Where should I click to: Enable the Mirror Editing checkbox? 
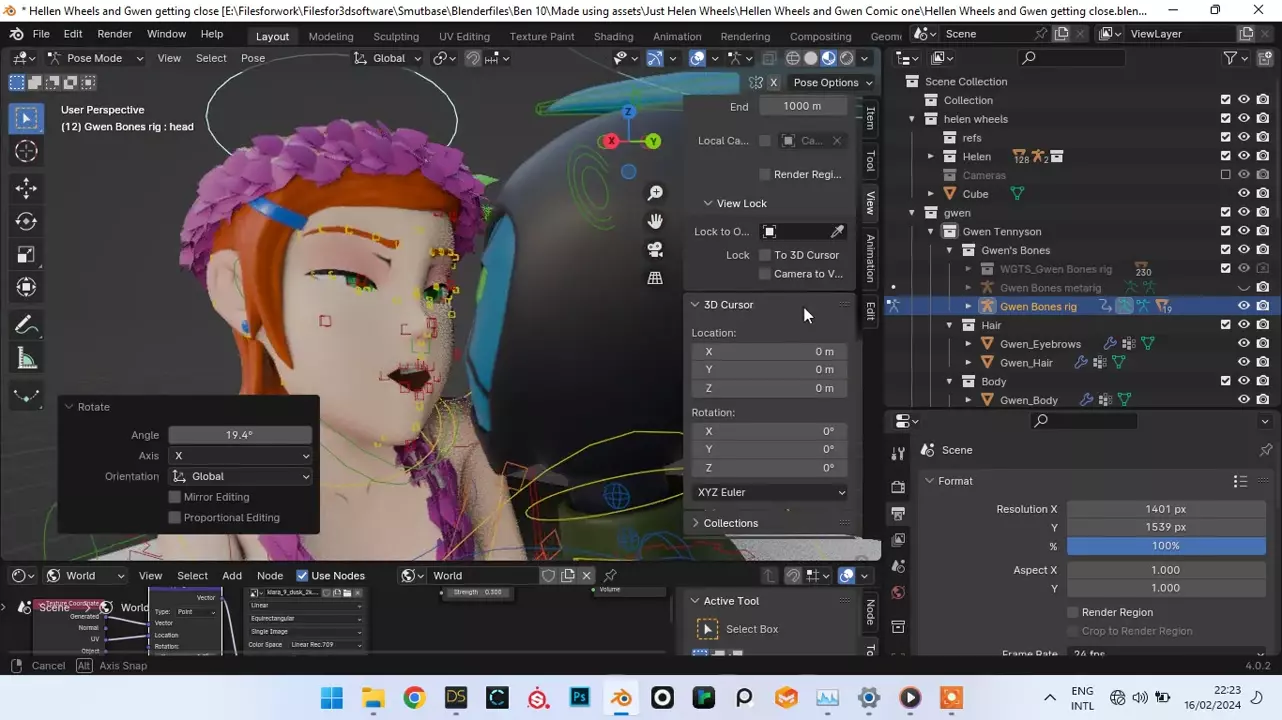click(x=175, y=497)
